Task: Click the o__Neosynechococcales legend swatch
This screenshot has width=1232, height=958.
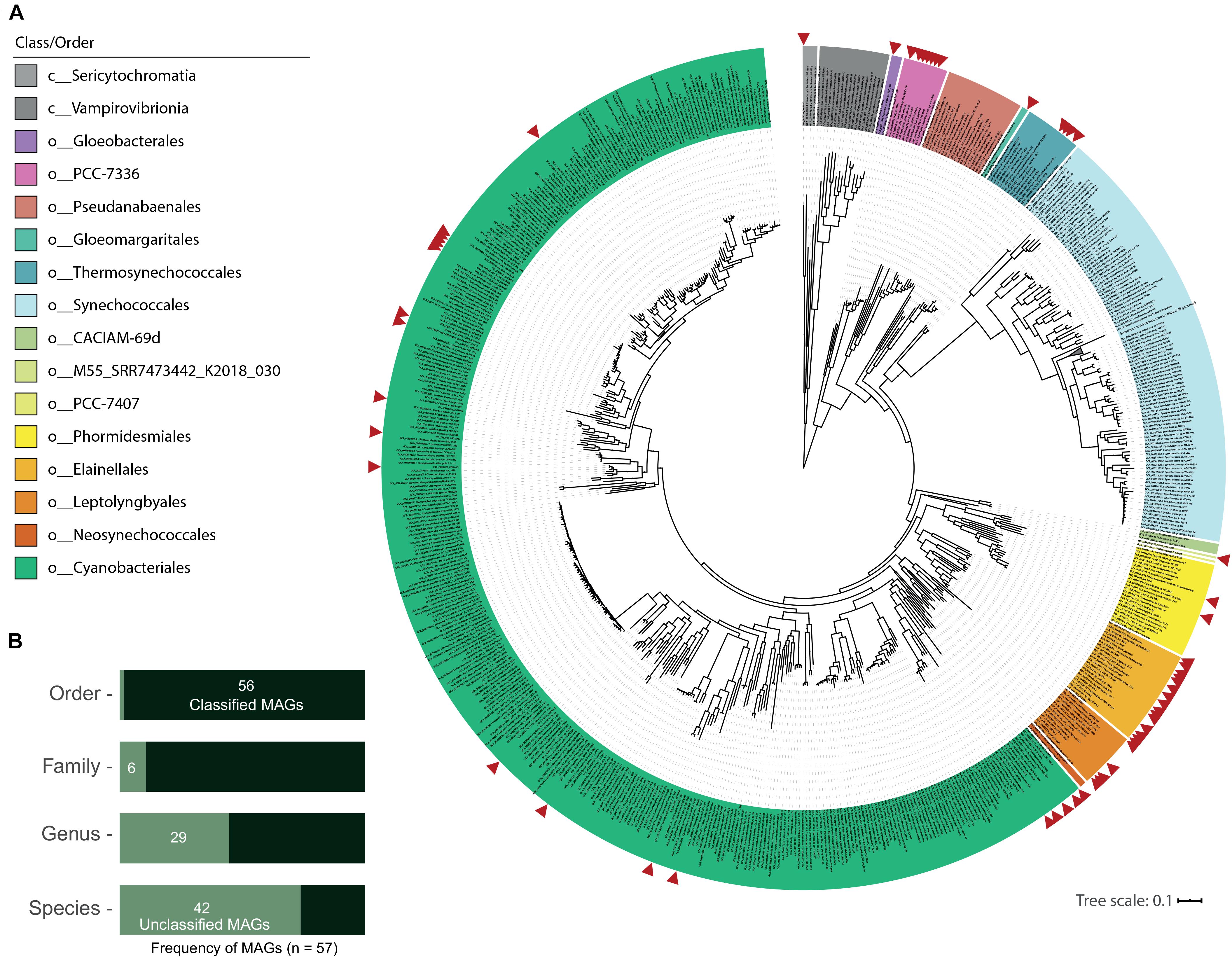Action: click(26, 535)
